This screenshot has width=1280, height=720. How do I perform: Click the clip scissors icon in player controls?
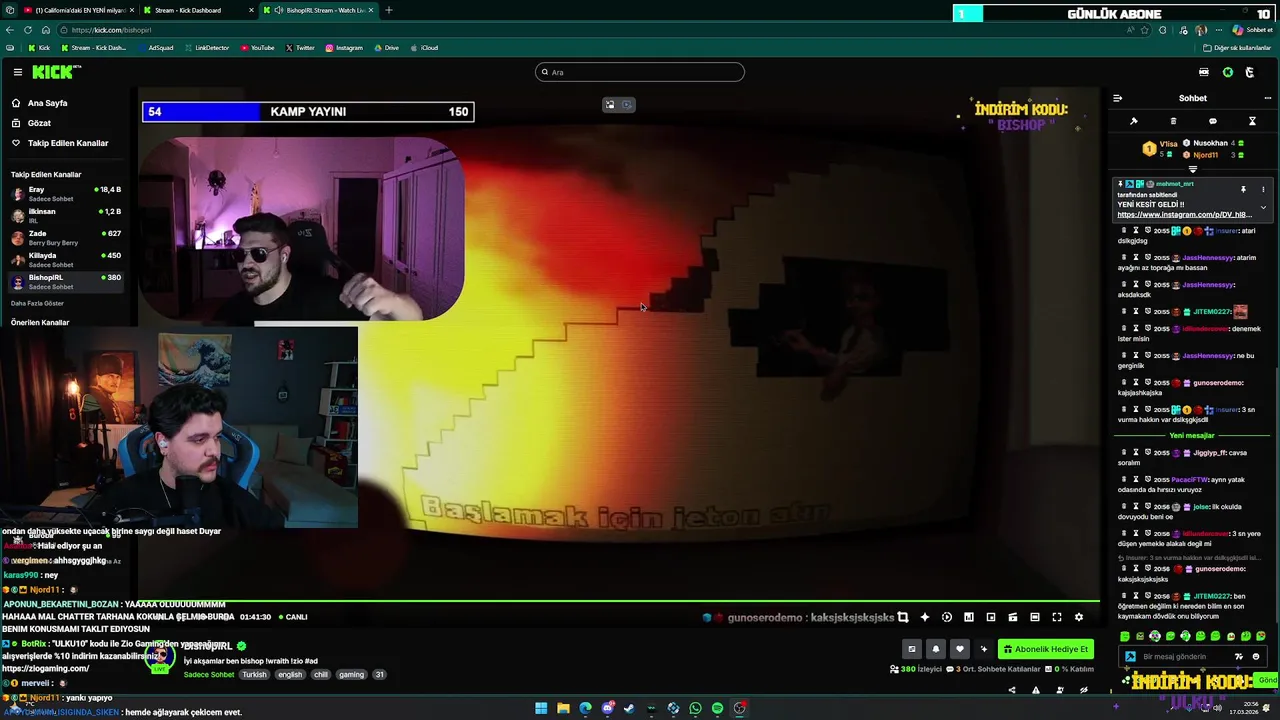pyautogui.click(x=903, y=617)
